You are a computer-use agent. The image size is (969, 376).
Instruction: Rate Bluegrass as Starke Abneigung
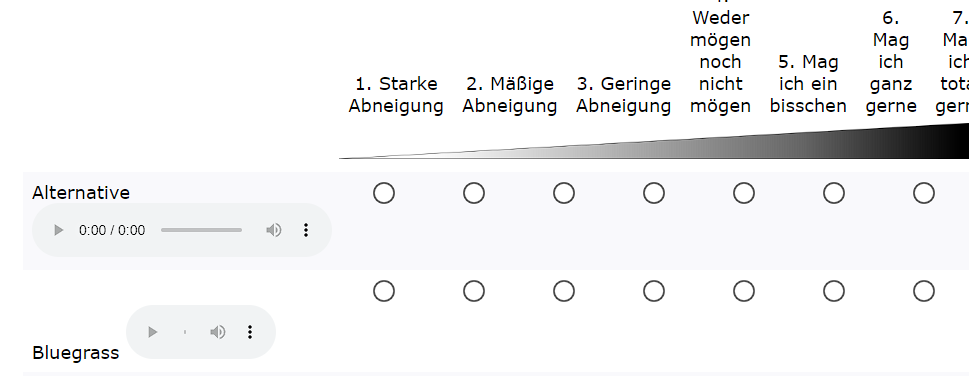pyautogui.click(x=384, y=291)
